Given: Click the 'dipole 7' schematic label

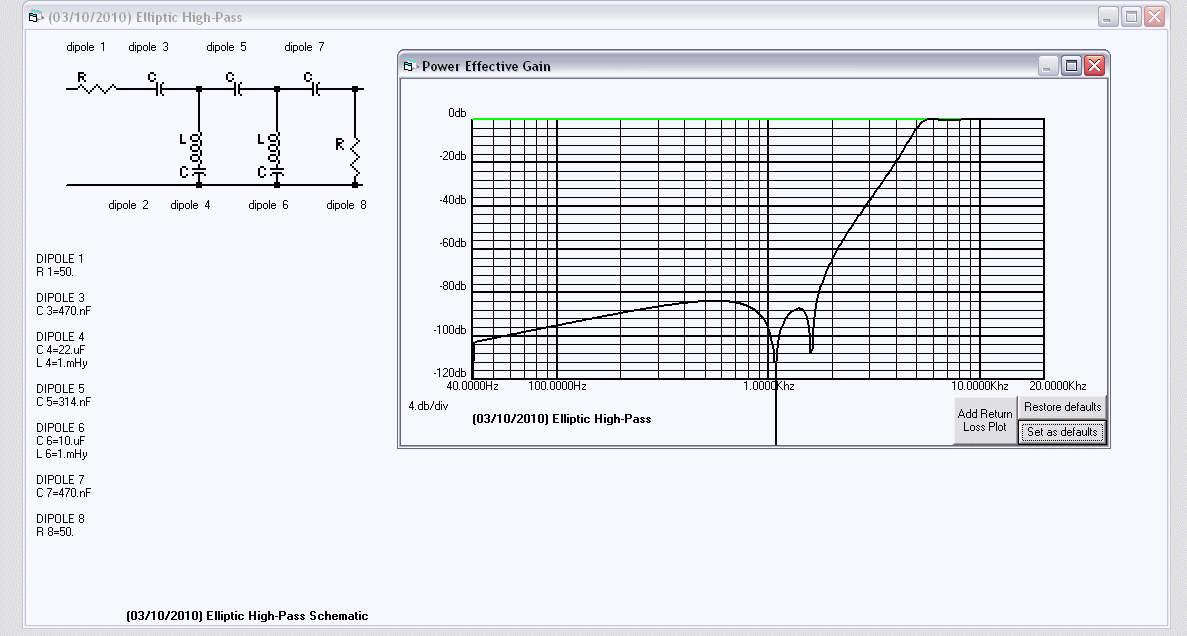Looking at the screenshot, I should click(304, 47).
